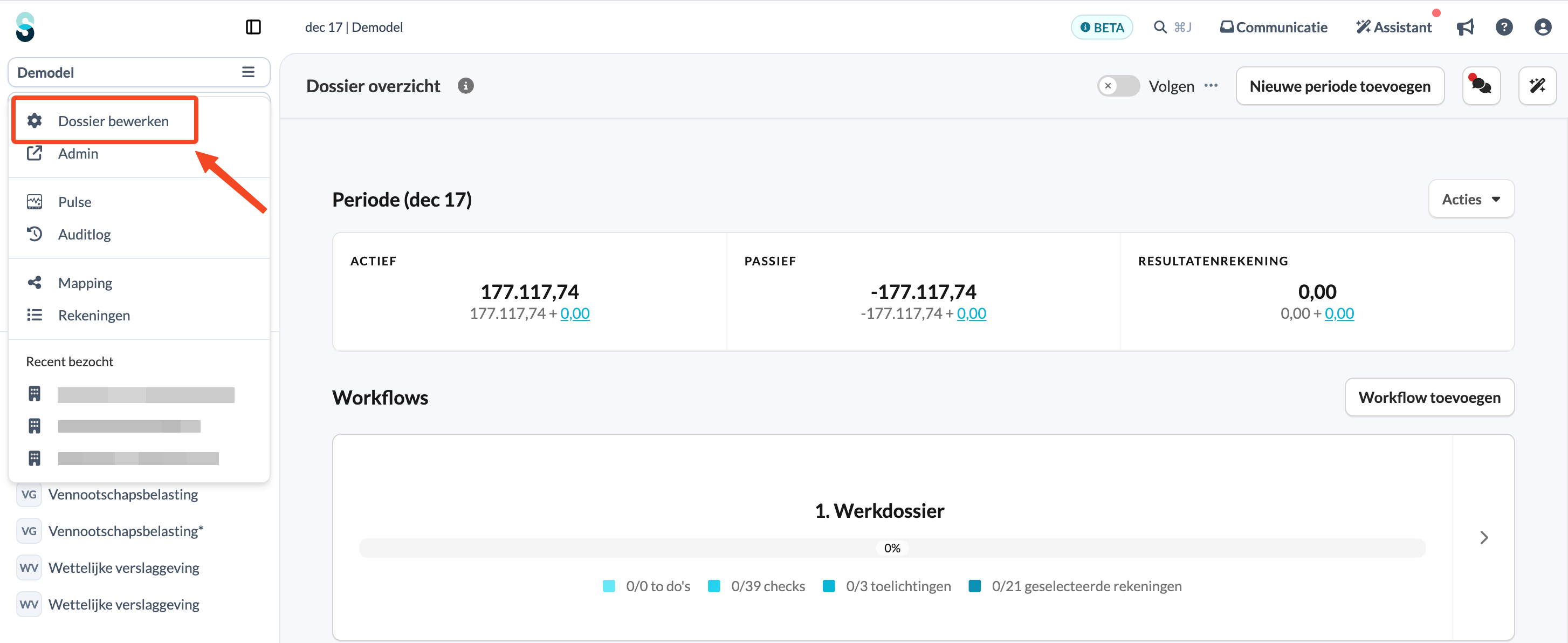Click the 0/39 checks label
This screenshot has height=643, width=1568.
coord(768,586)
